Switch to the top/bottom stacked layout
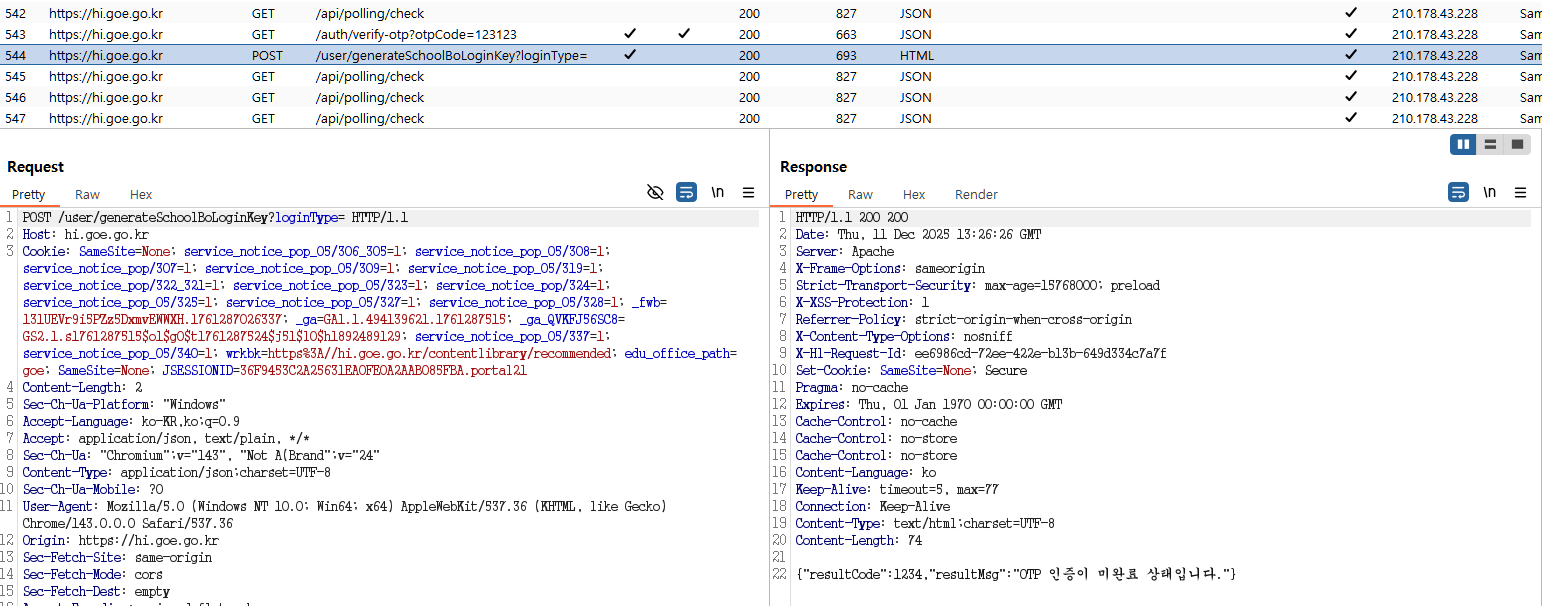The height and width of the screenshot is (606, 1542). point(1490,145)
